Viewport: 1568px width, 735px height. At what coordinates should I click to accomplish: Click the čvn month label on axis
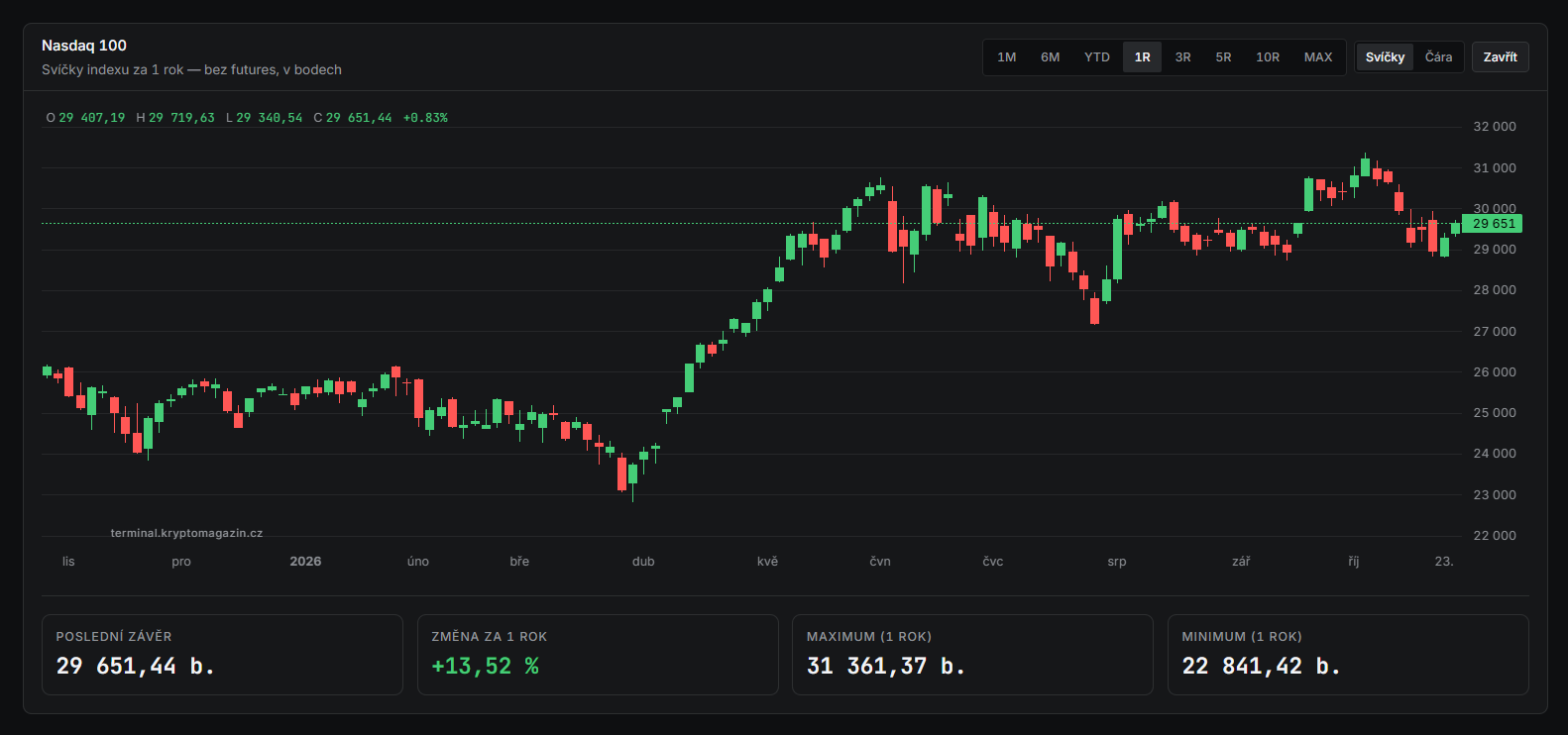[x=880, y=562]
